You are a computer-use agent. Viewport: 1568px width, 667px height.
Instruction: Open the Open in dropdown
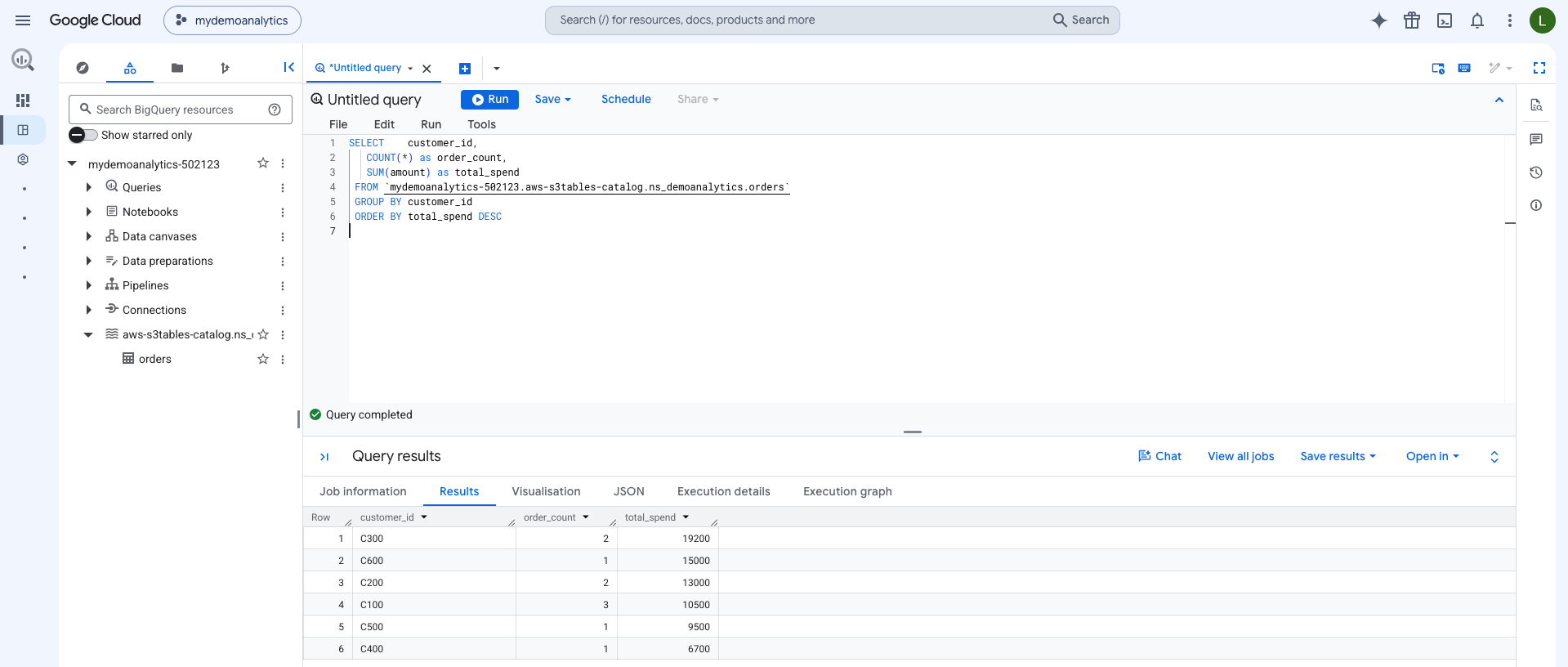(x=1432, y=456)
